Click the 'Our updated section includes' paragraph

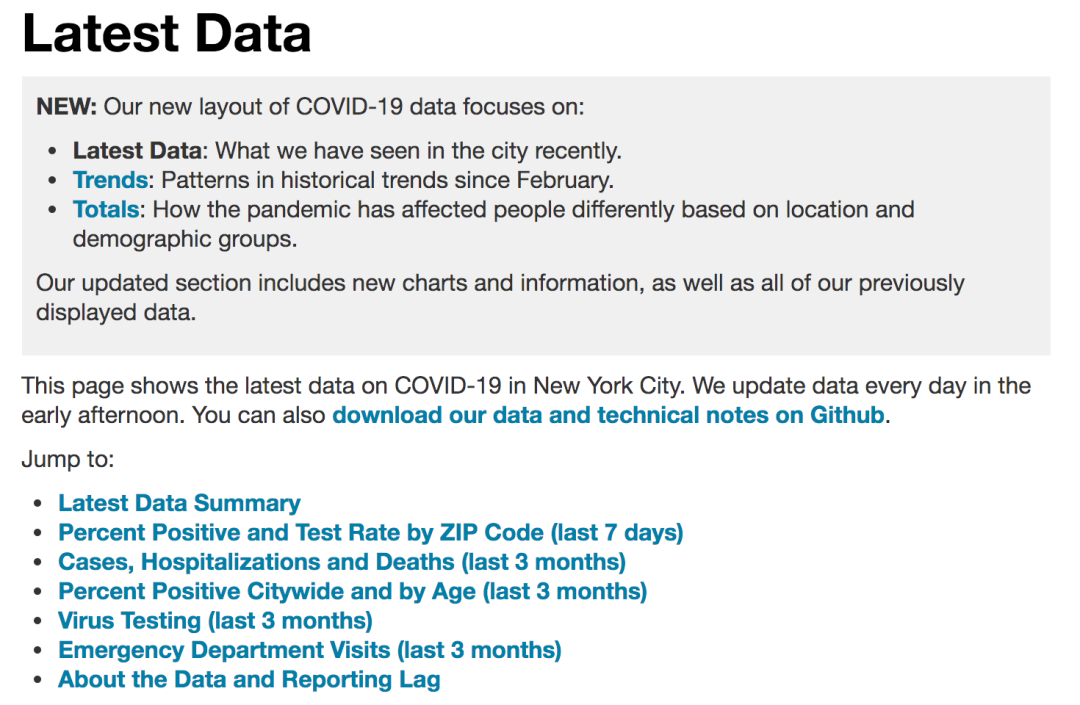(500, 297)
